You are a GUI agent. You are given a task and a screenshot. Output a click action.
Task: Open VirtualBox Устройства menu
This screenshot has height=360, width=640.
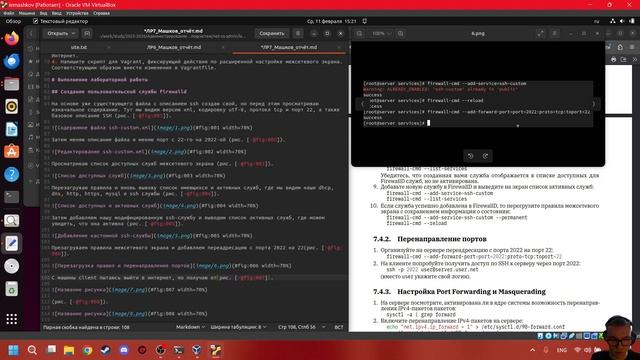[x=77, y=13]
